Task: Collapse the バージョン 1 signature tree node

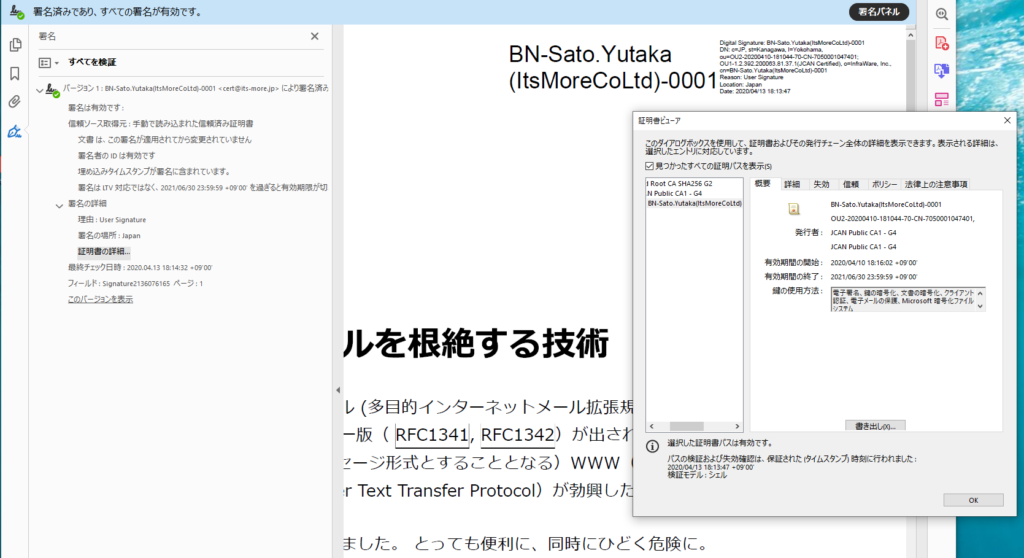Action: (39, 89)
